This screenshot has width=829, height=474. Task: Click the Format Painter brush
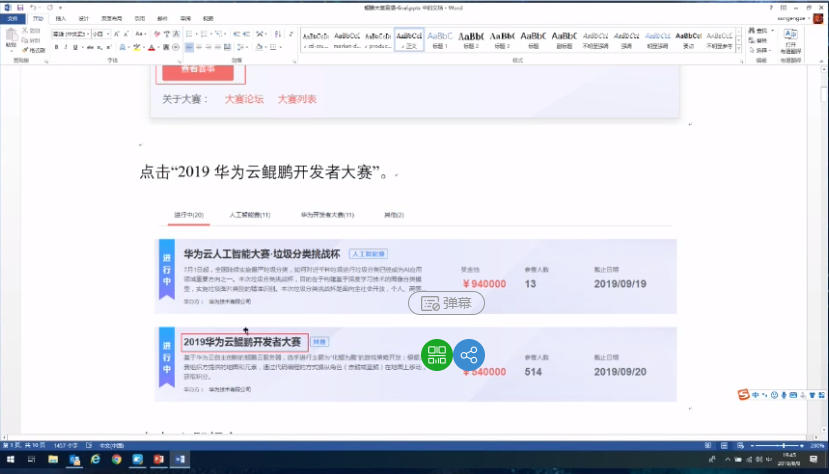click(x=26, y=50)
